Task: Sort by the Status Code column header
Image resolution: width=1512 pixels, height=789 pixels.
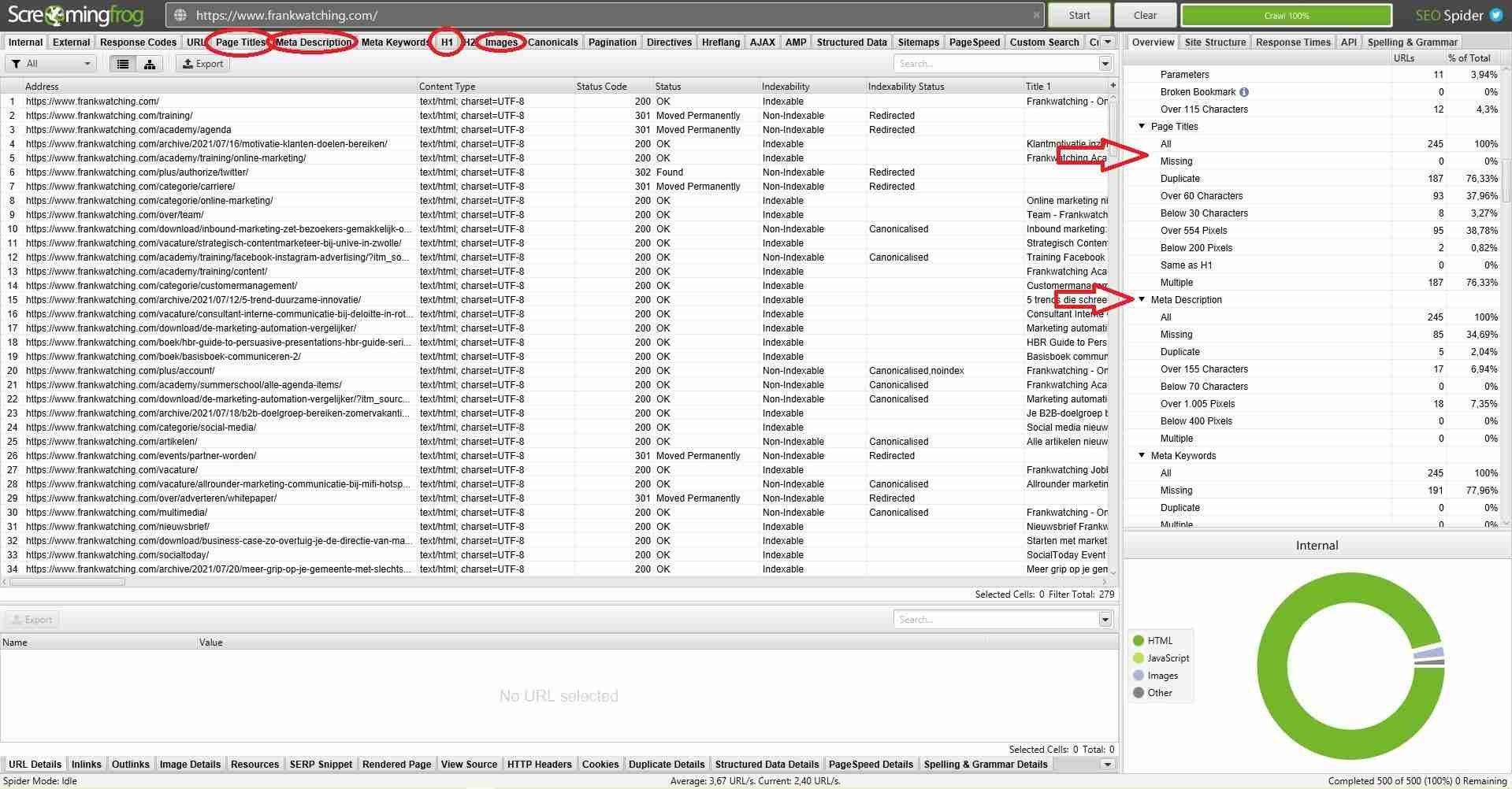Action: click(x=612, y=87)
